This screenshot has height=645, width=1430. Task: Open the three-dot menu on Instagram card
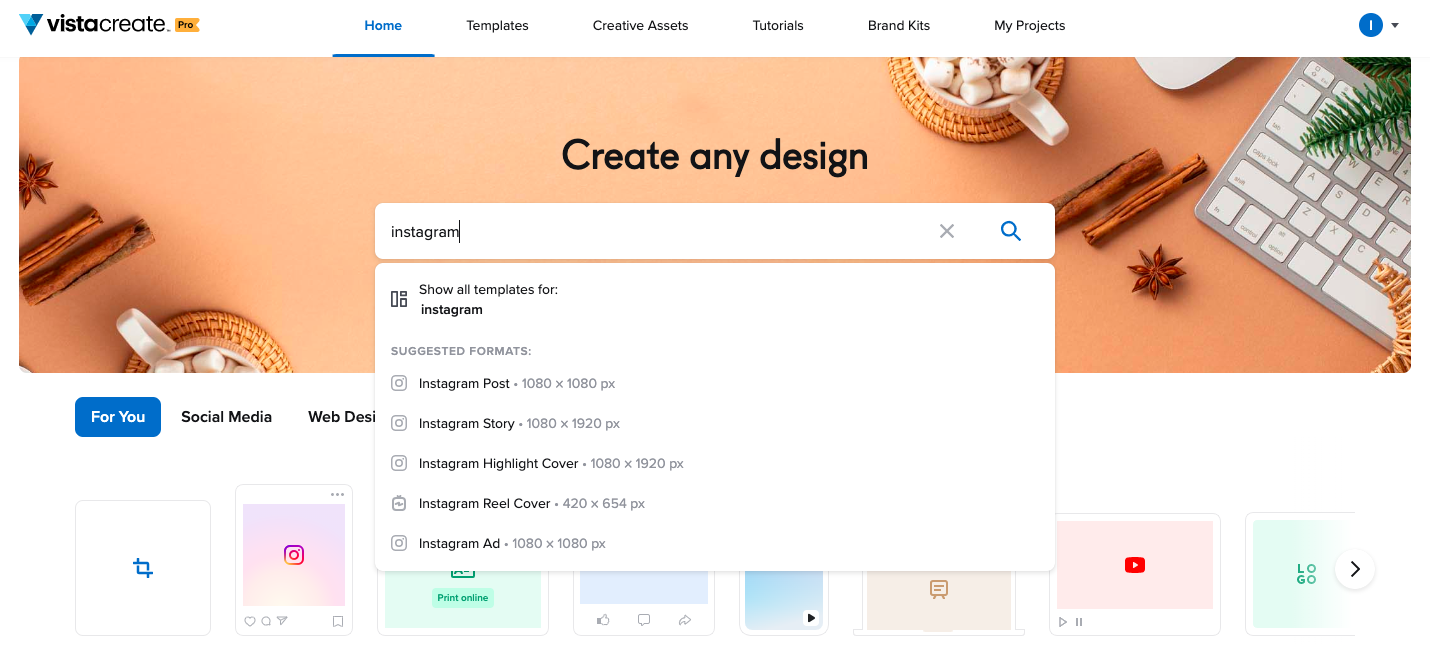[x=337, y=495]
